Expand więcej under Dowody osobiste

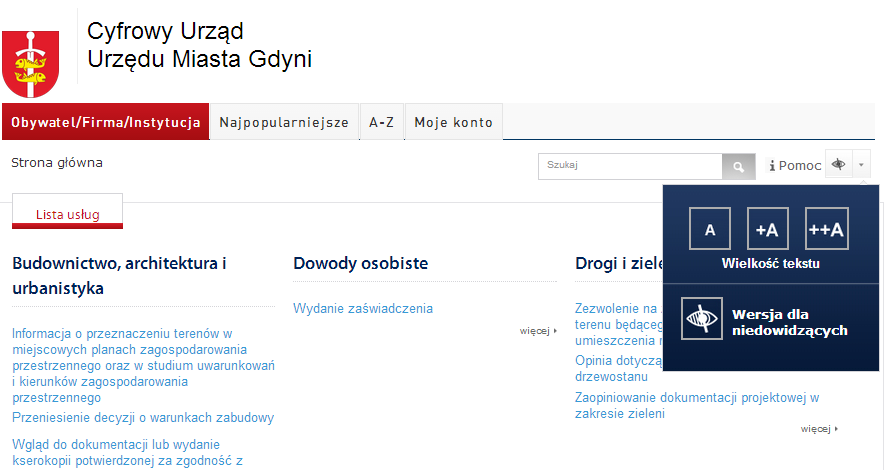tap(538, 330)
